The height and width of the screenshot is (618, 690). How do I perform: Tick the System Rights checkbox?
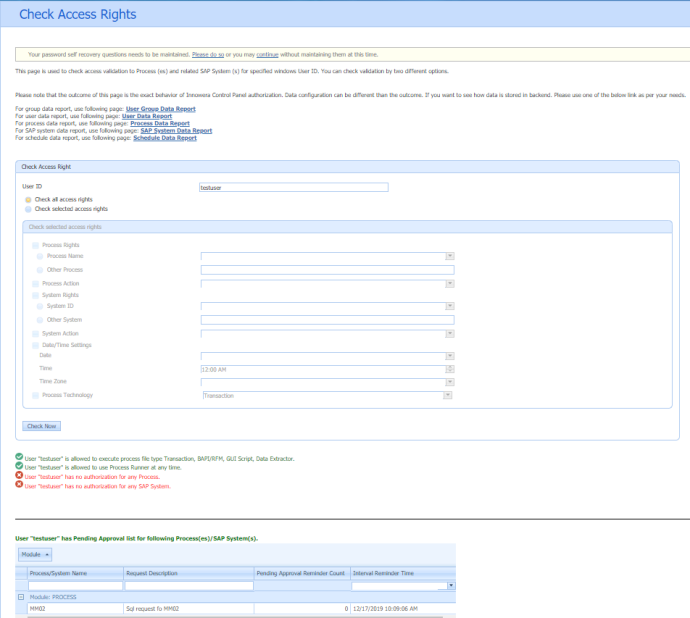coord(36,295)
